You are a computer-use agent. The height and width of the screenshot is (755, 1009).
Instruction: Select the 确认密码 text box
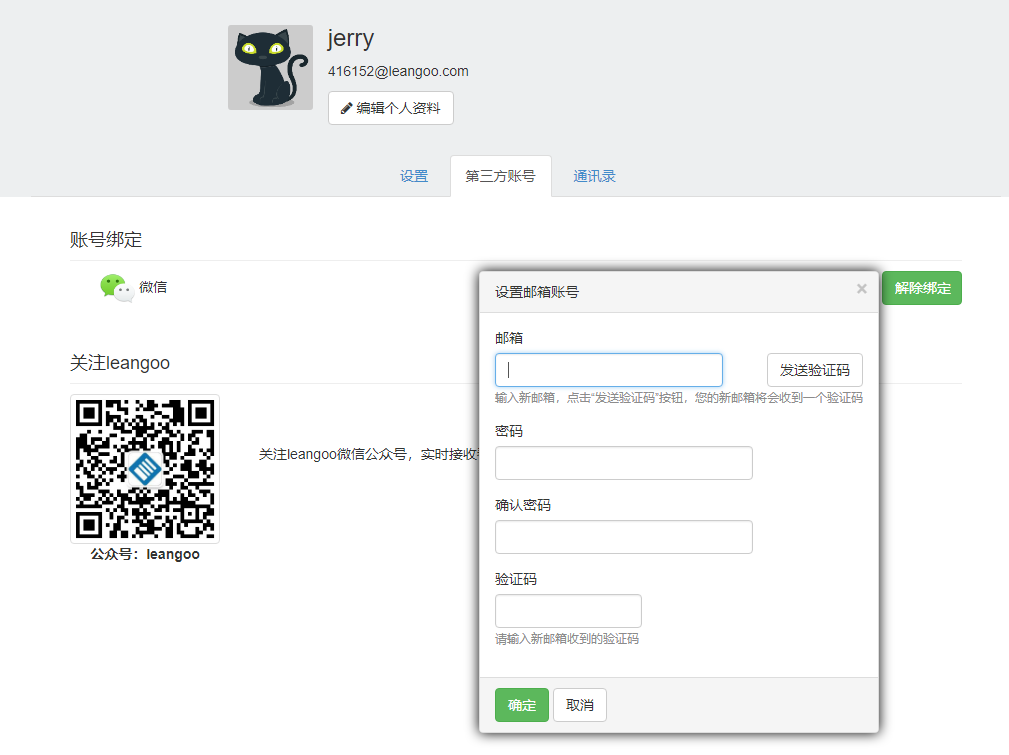(623, 537)
